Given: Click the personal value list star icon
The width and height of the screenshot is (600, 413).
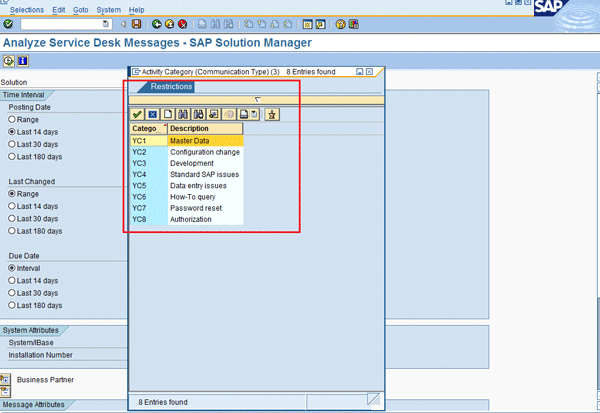Looking at the screenshot, I should [272, 114].
